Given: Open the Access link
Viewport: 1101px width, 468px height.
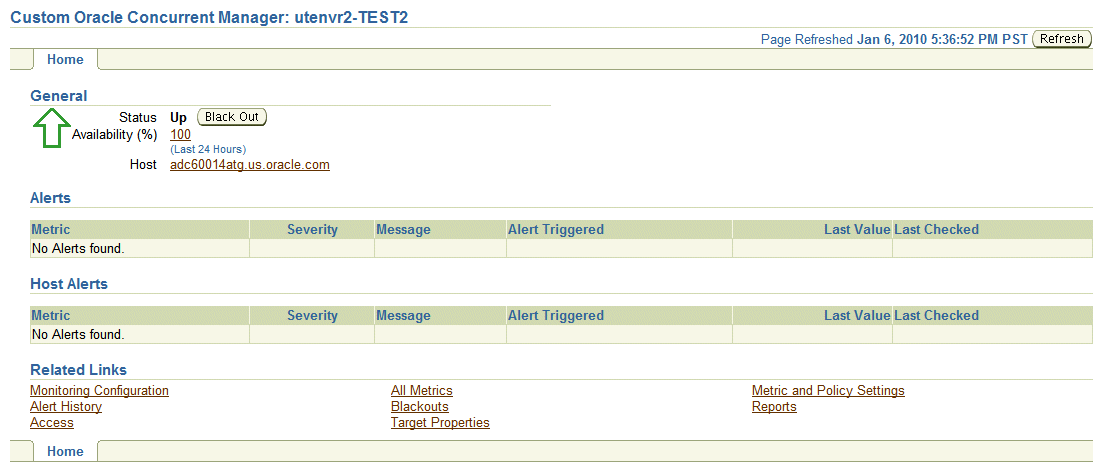Looking at the screenshot, I should (52, 423).
